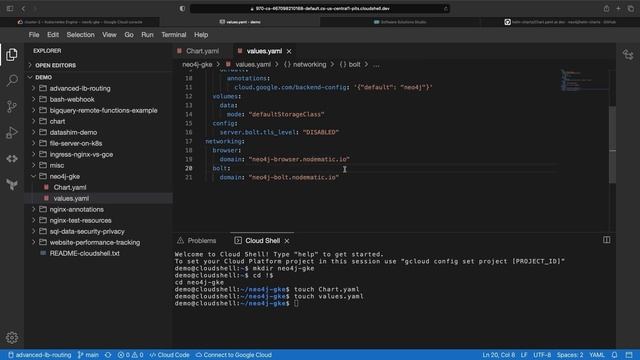Viewport: 640px width, 360px height.
Task: Click the sync changes icon in status bar
Action: [108, 355]
